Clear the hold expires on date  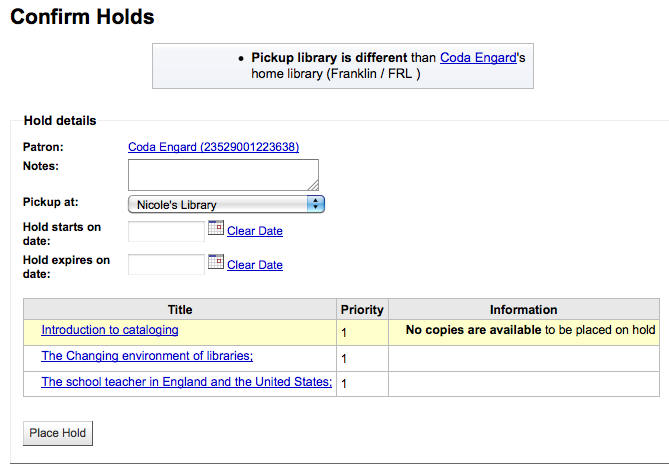[x=255, y=264]
